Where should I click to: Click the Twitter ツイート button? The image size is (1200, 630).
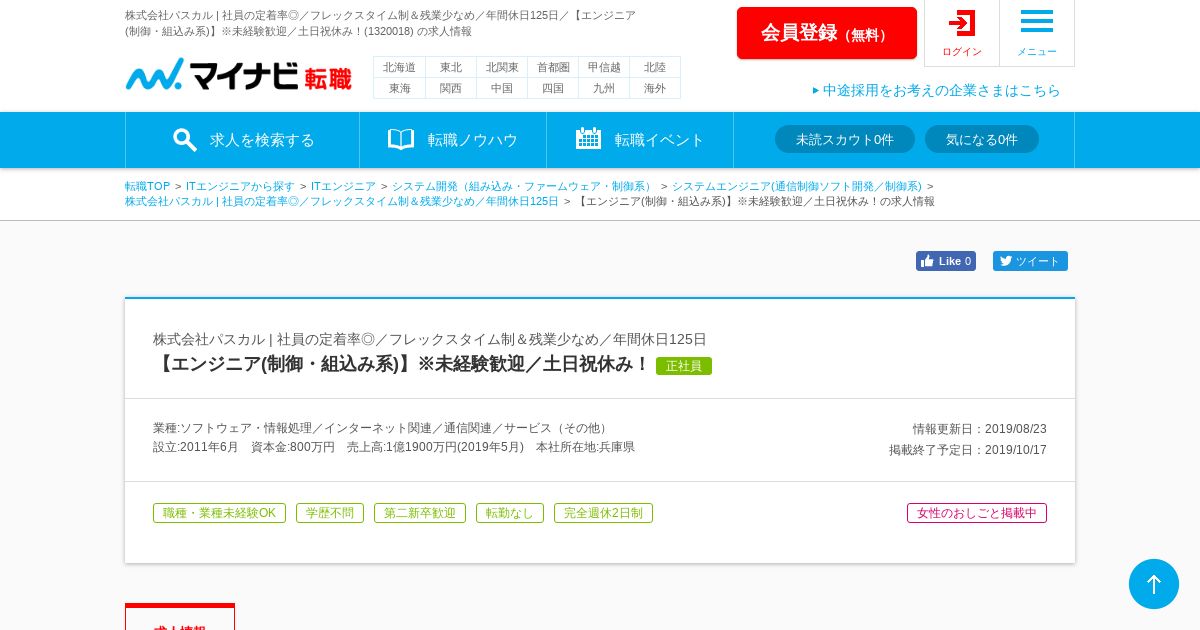1030,261
